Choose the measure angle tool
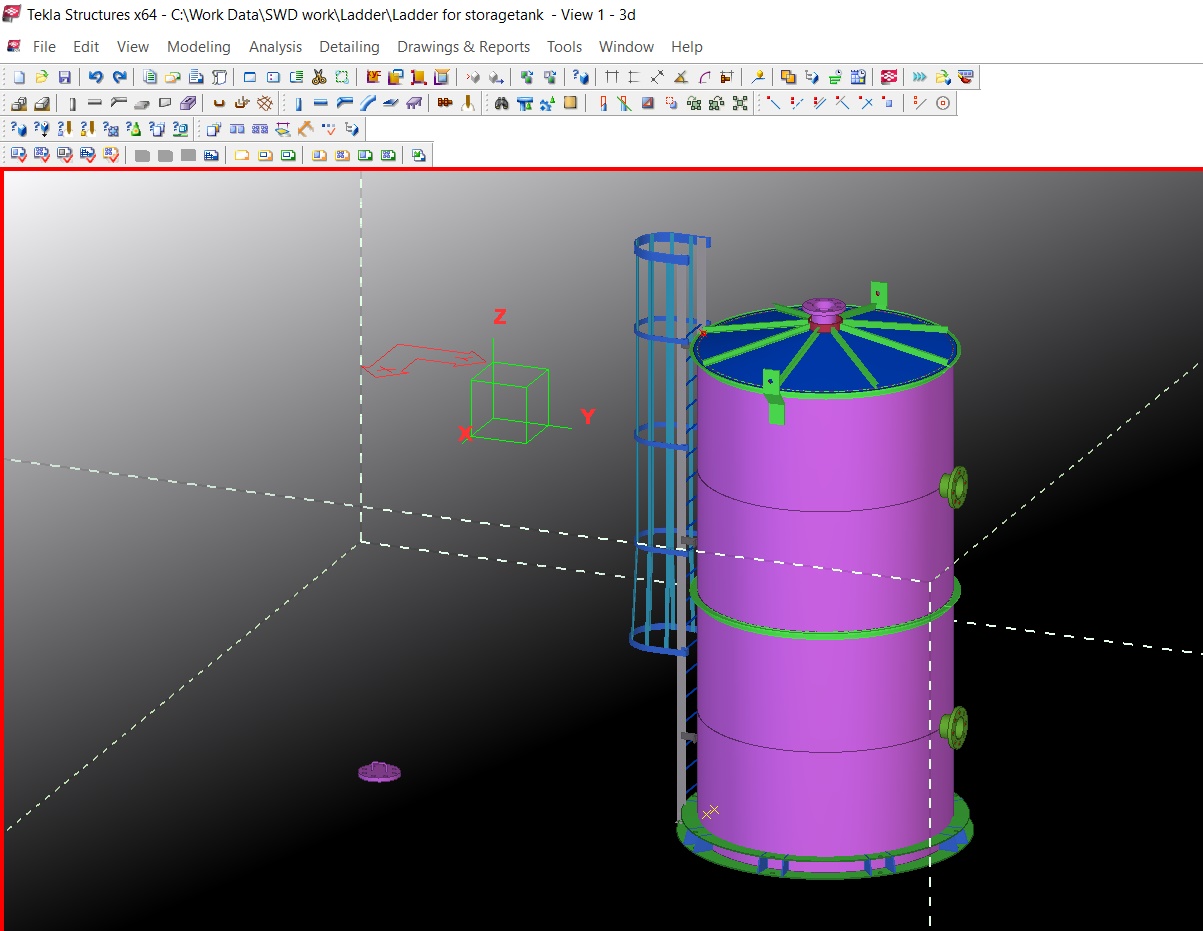 (680, 77)
